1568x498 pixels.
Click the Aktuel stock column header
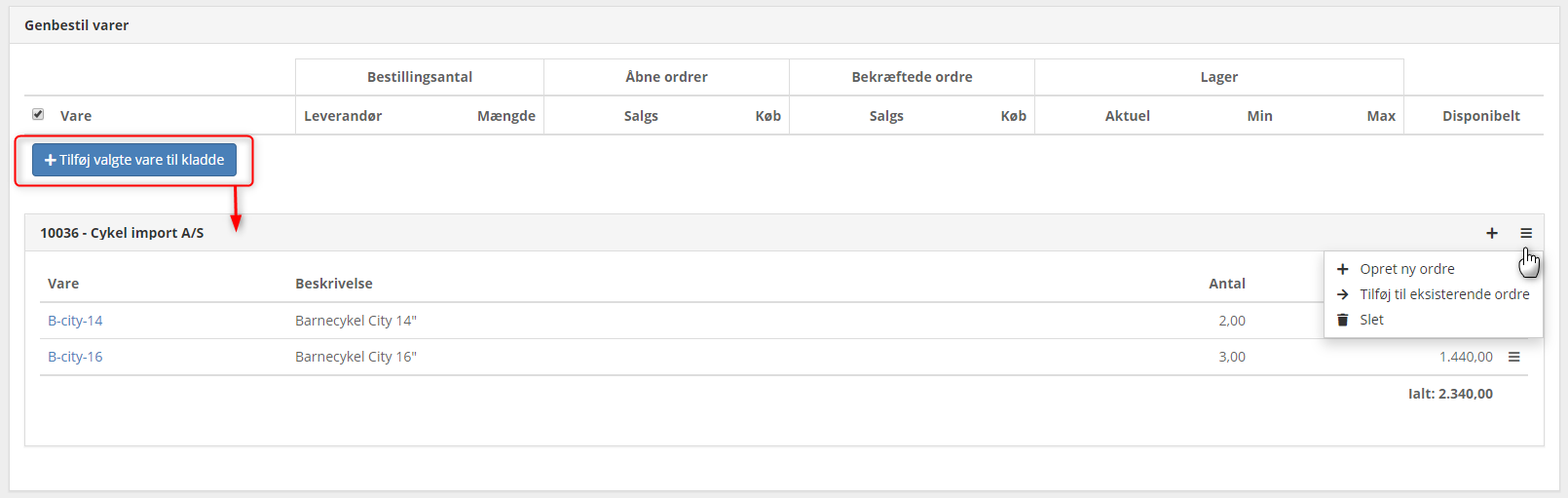click(1127, 116)
